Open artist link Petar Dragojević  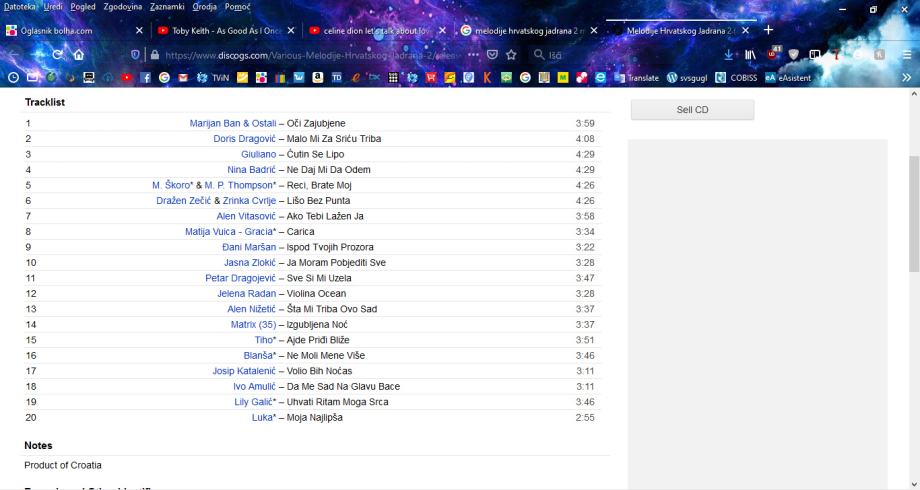pos(240,278)
